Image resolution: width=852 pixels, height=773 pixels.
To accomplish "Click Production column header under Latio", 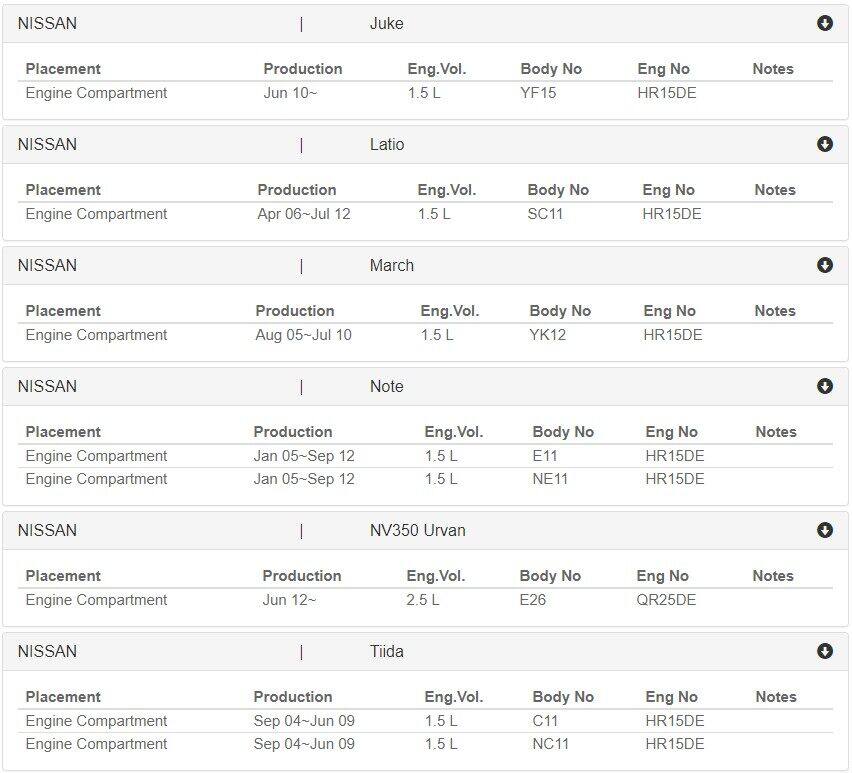I will [x=297, y=190].
